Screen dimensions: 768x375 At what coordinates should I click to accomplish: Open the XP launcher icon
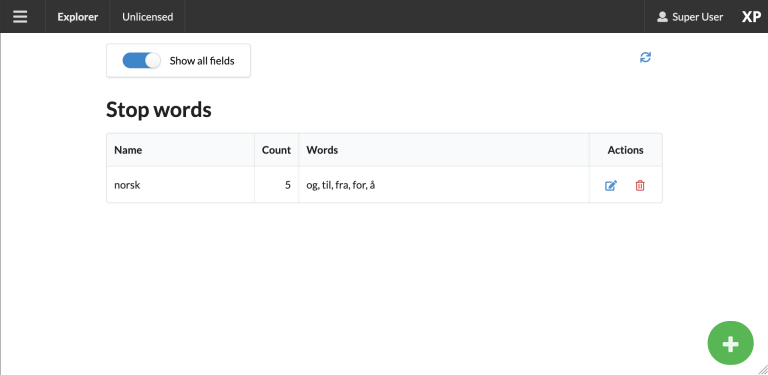tap(751, 17)
